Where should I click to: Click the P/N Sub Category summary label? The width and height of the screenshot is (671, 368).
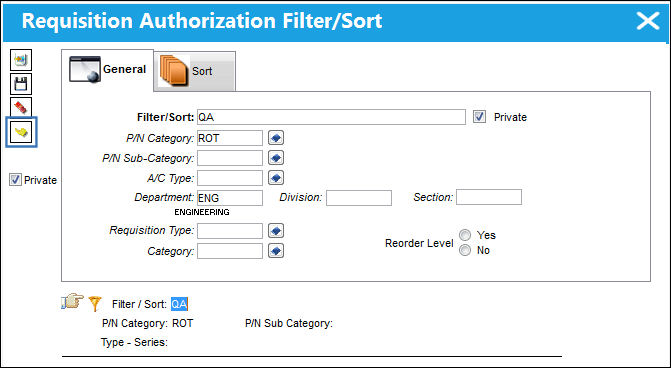[289, 323]
